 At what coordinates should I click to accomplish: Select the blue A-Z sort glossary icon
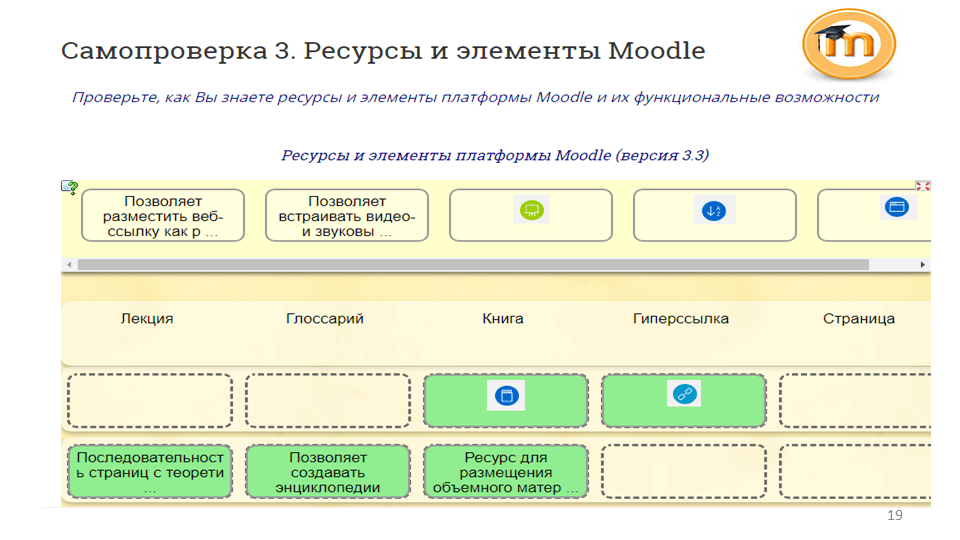click(714, 212)
